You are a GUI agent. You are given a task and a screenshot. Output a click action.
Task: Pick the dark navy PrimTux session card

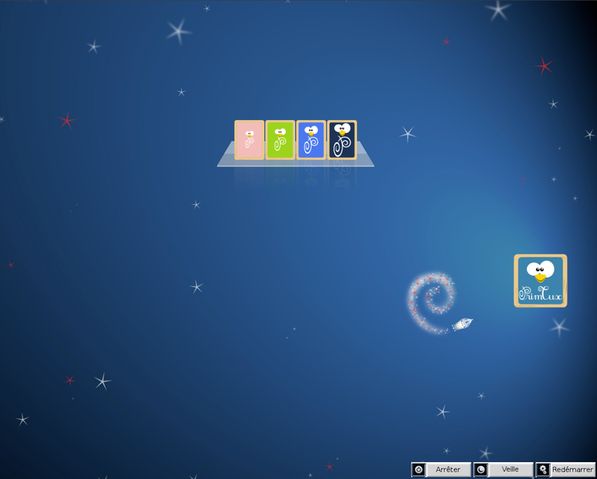(342, 140)
